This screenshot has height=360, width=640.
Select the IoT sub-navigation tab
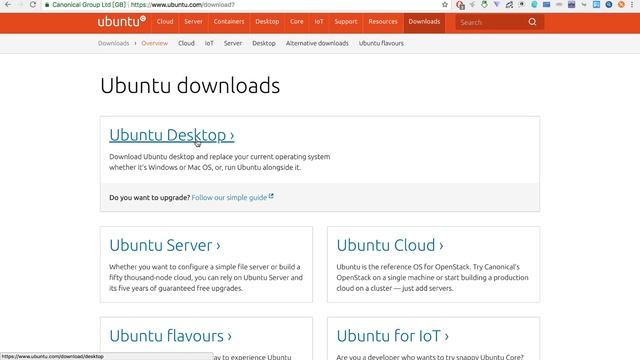pos(209,43)
